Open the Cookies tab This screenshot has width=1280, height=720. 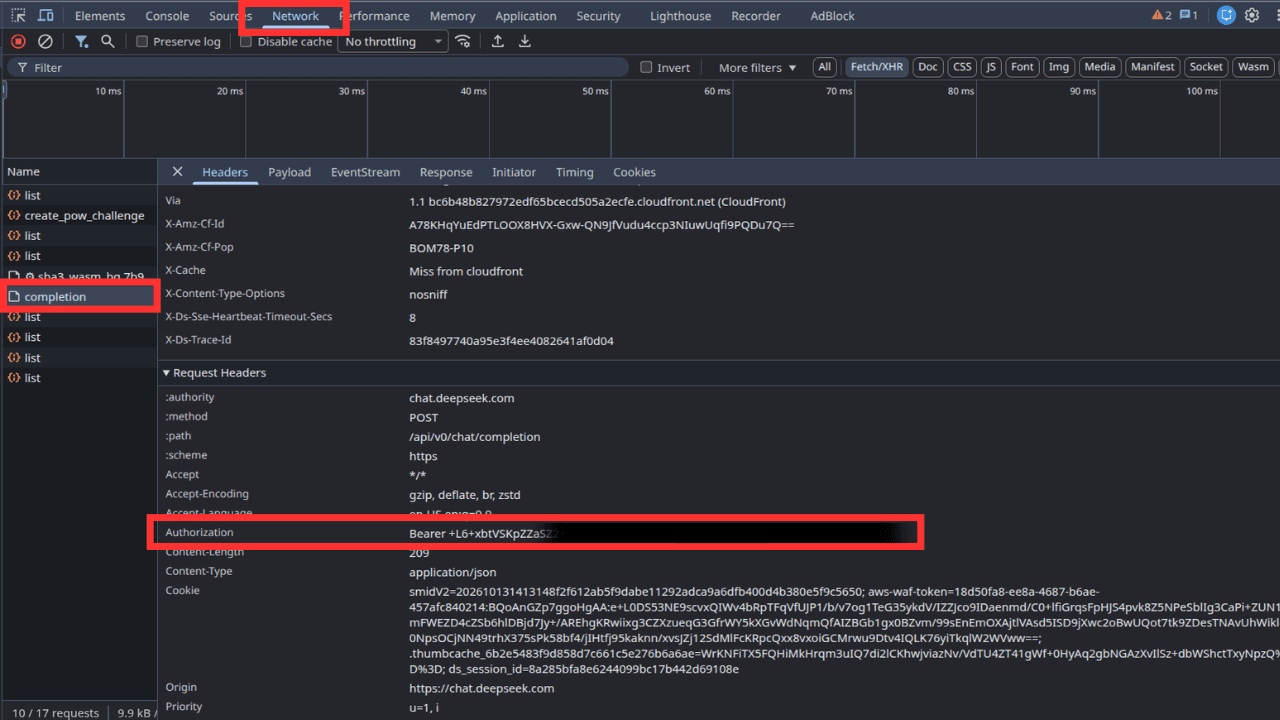634,172
